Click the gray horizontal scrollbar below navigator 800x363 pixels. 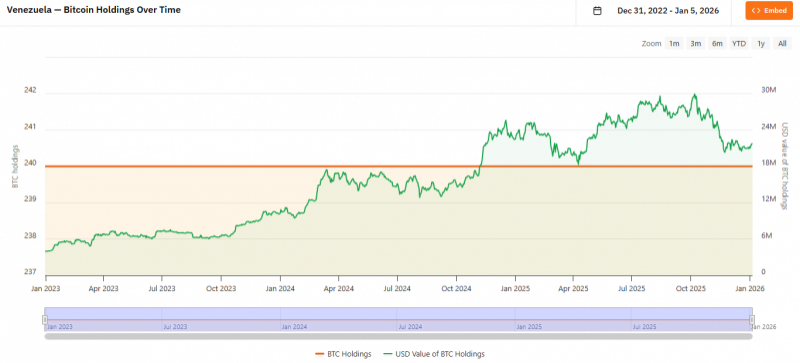click(x=398, y=336)
